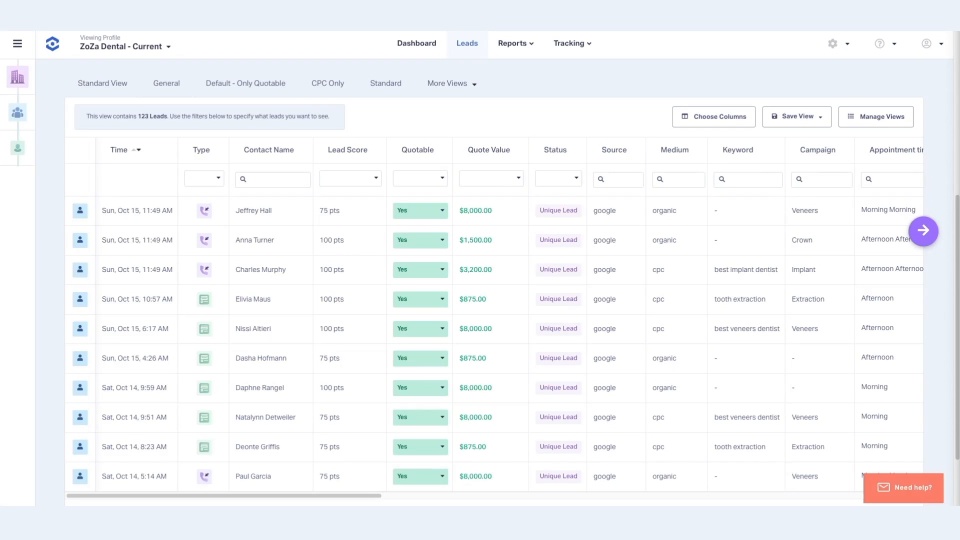
Task: Click phone call type icon for Jeffrey Hall
Action: point(204,211)
